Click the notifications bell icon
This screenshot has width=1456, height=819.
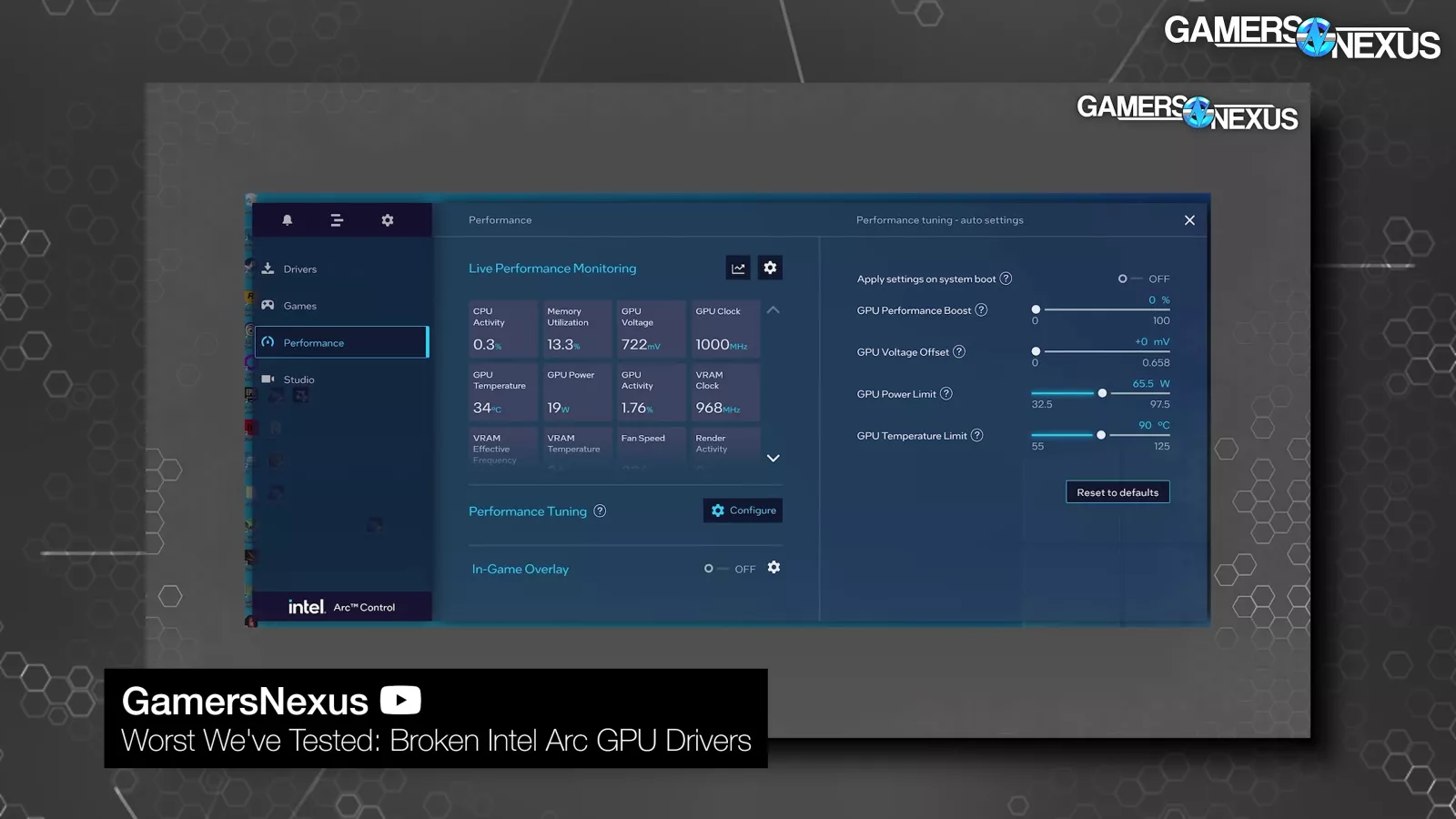click(x=288, y=220)
